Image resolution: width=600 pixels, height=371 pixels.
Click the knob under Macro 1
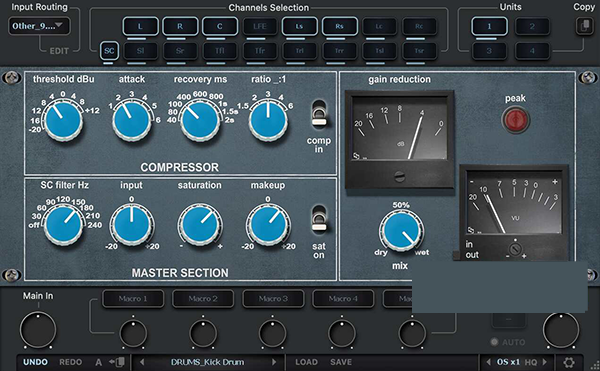coord(133,334)
